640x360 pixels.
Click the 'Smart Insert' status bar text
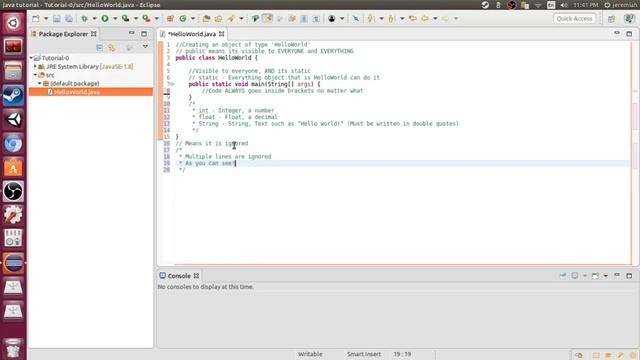[364, 354]
